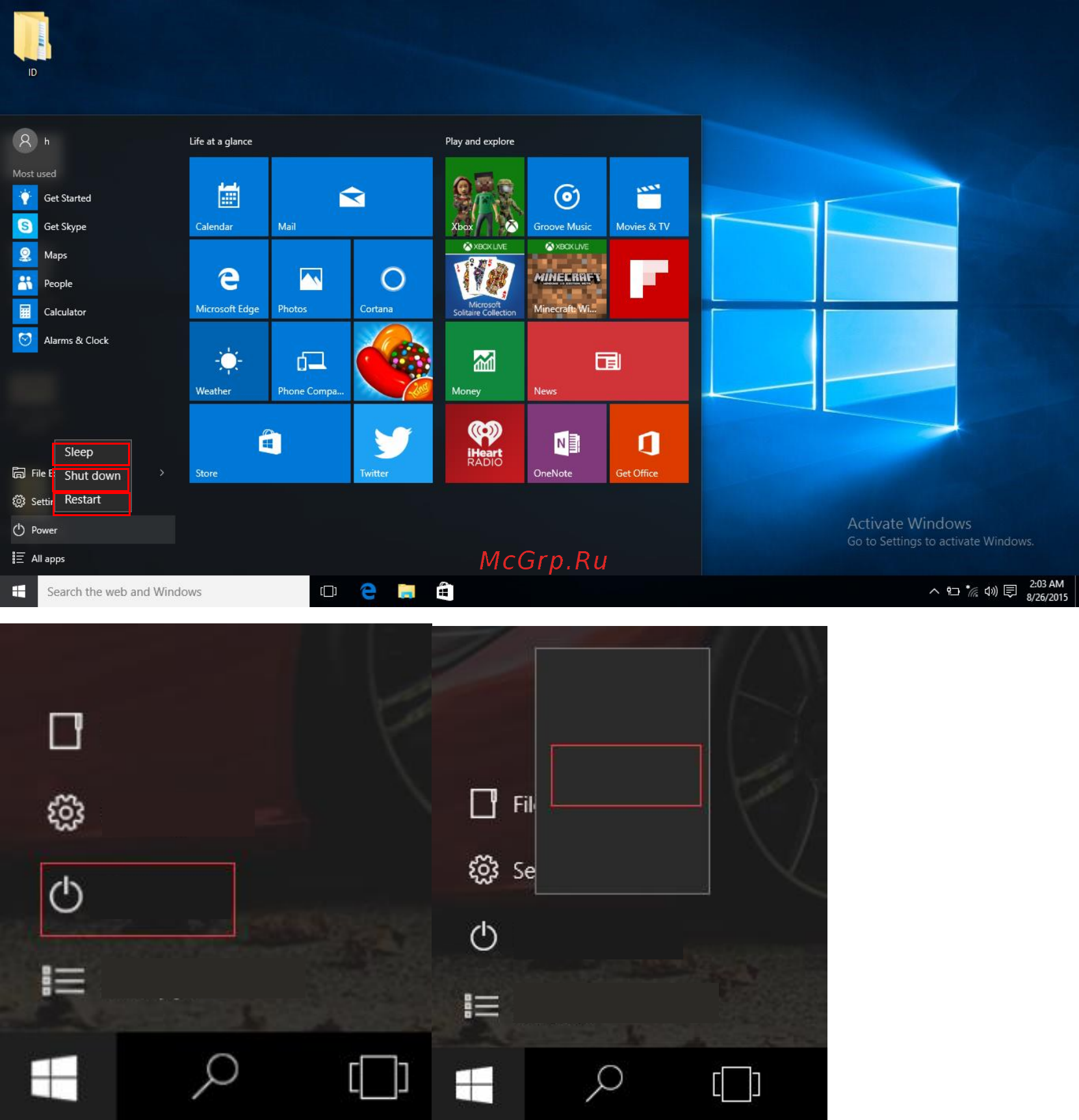
Task: Click the power battery tray icon
Action: [953, 591]
